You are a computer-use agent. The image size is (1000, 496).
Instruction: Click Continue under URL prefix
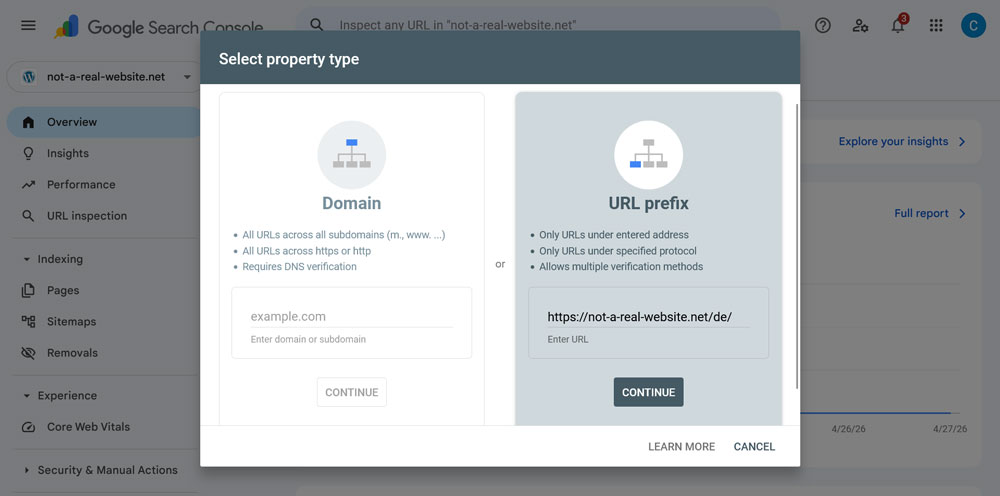click(x=649, y=392)
